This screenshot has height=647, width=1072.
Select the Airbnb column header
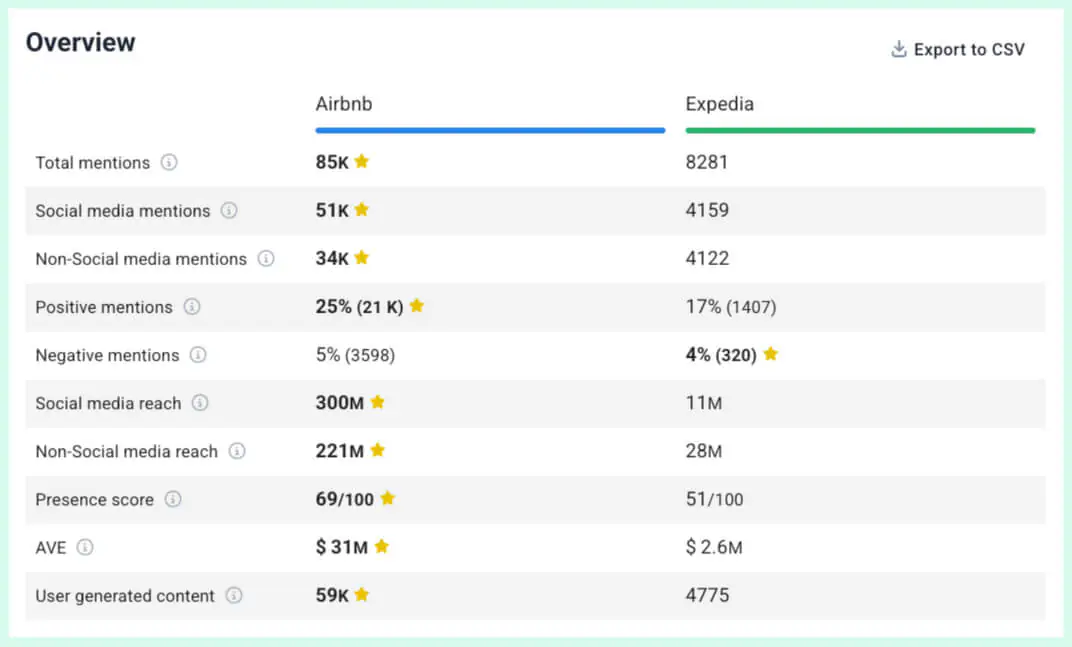pos(344,104)
